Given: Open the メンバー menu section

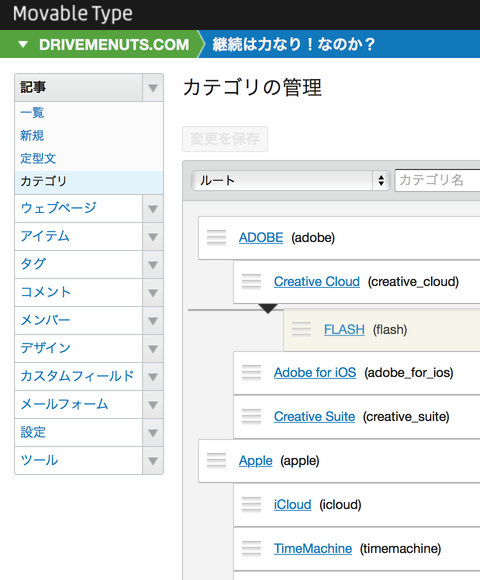Looking at the screenshot, I should point(78,320).
